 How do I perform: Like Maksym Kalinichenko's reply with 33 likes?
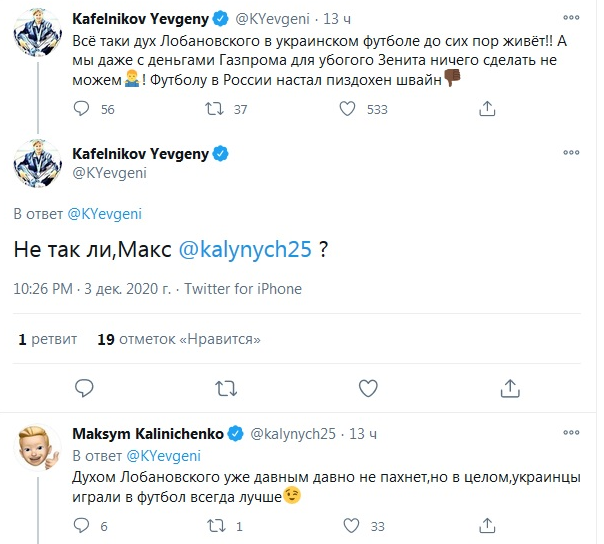click(348, 525)
